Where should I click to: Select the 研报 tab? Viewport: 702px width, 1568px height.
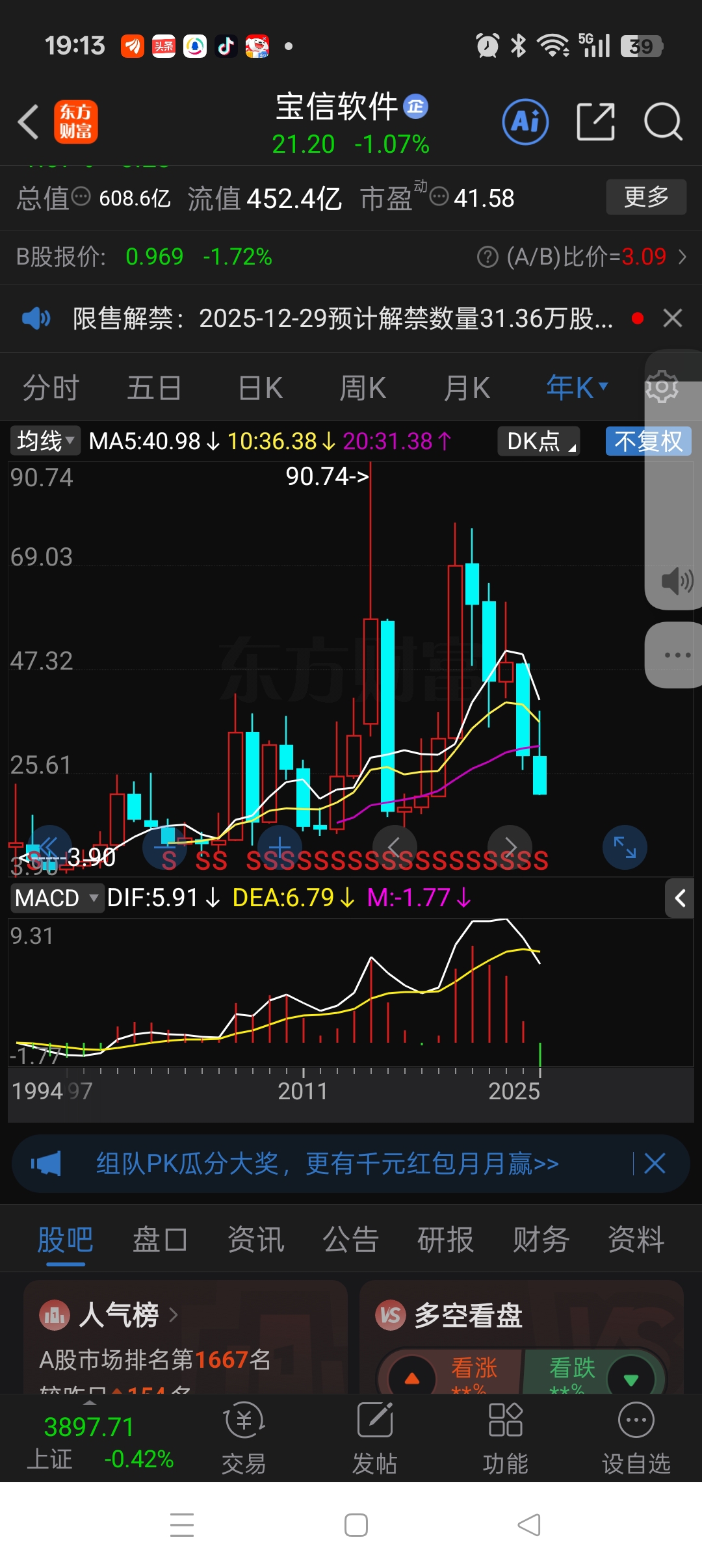[446, 1240]
